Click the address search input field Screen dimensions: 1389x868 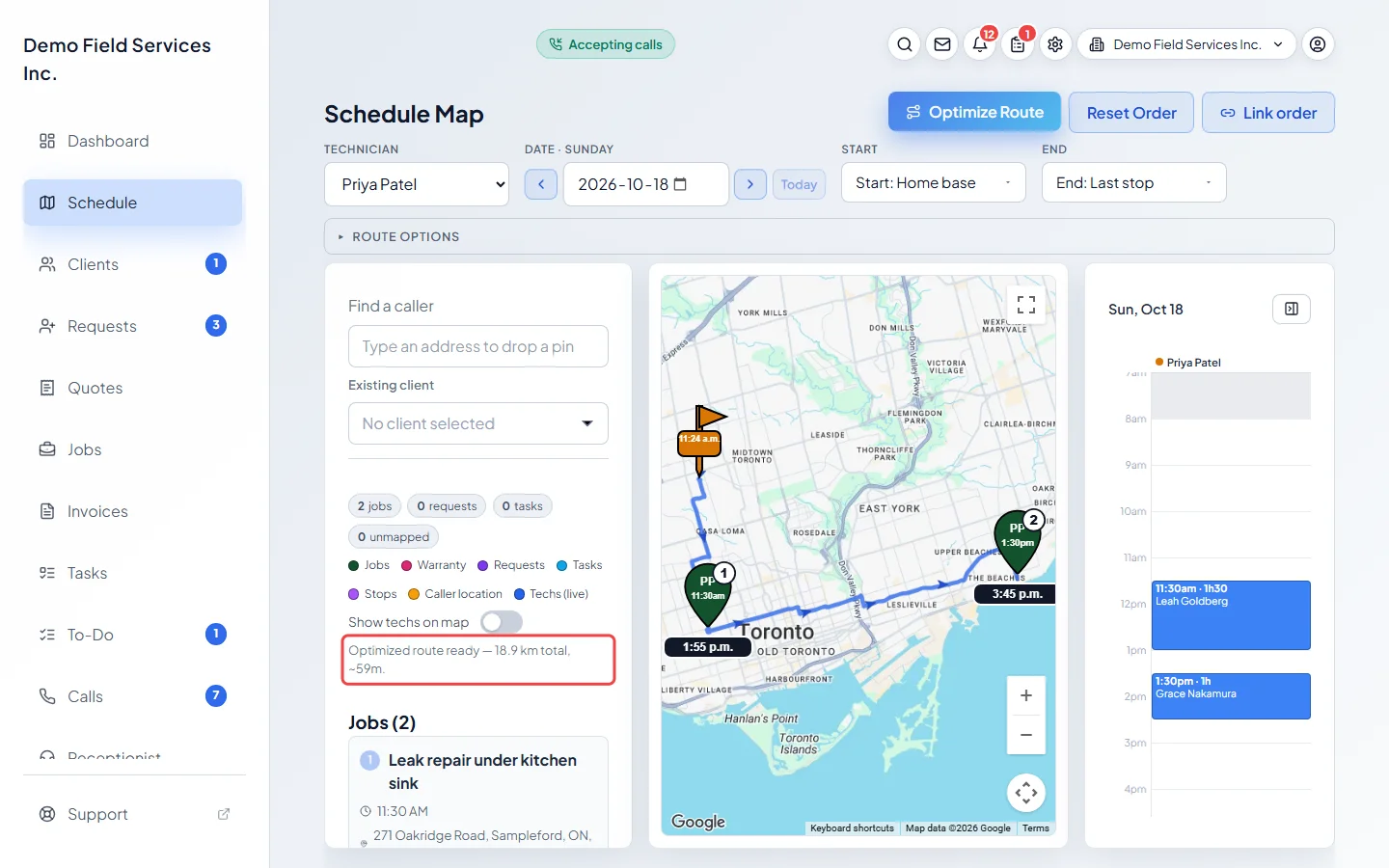(x=478, y=346)
